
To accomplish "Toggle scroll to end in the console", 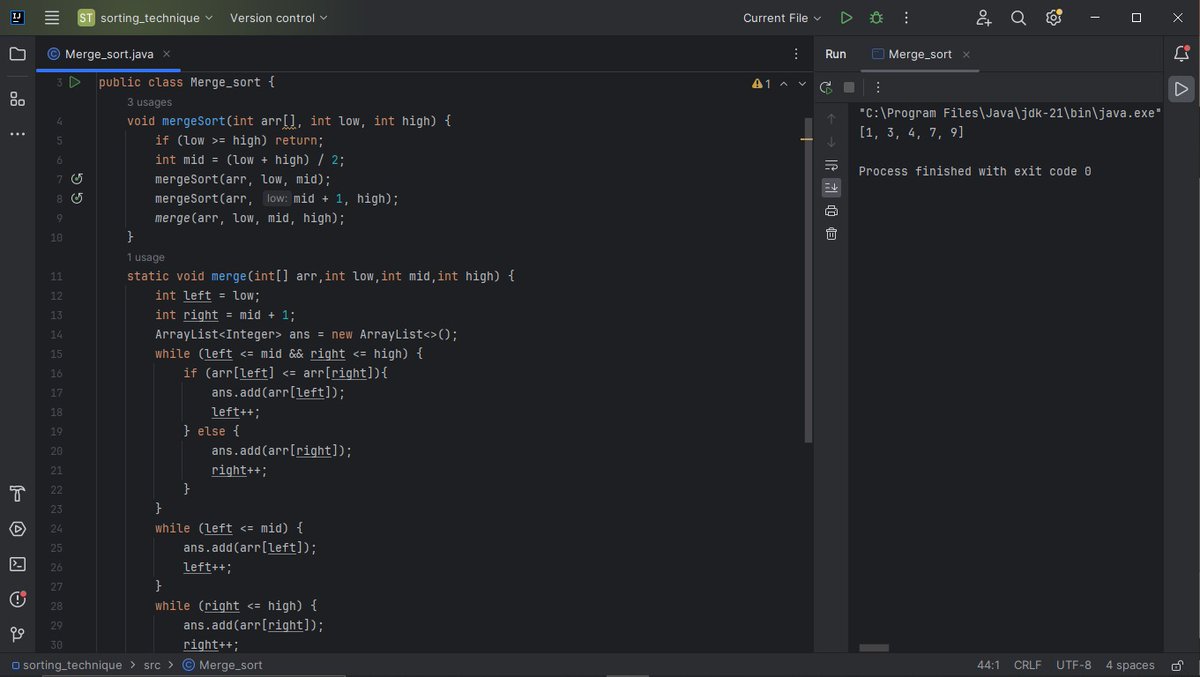I will pos(831,187).
